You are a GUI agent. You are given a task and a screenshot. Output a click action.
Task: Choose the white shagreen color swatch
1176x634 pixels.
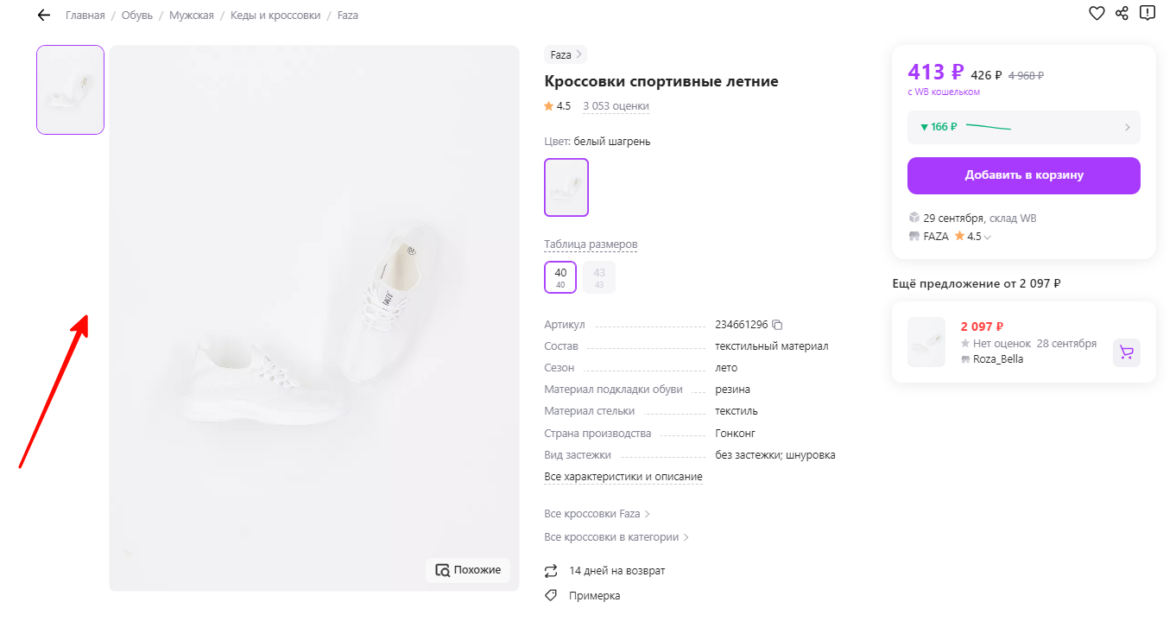coord(566,187)
